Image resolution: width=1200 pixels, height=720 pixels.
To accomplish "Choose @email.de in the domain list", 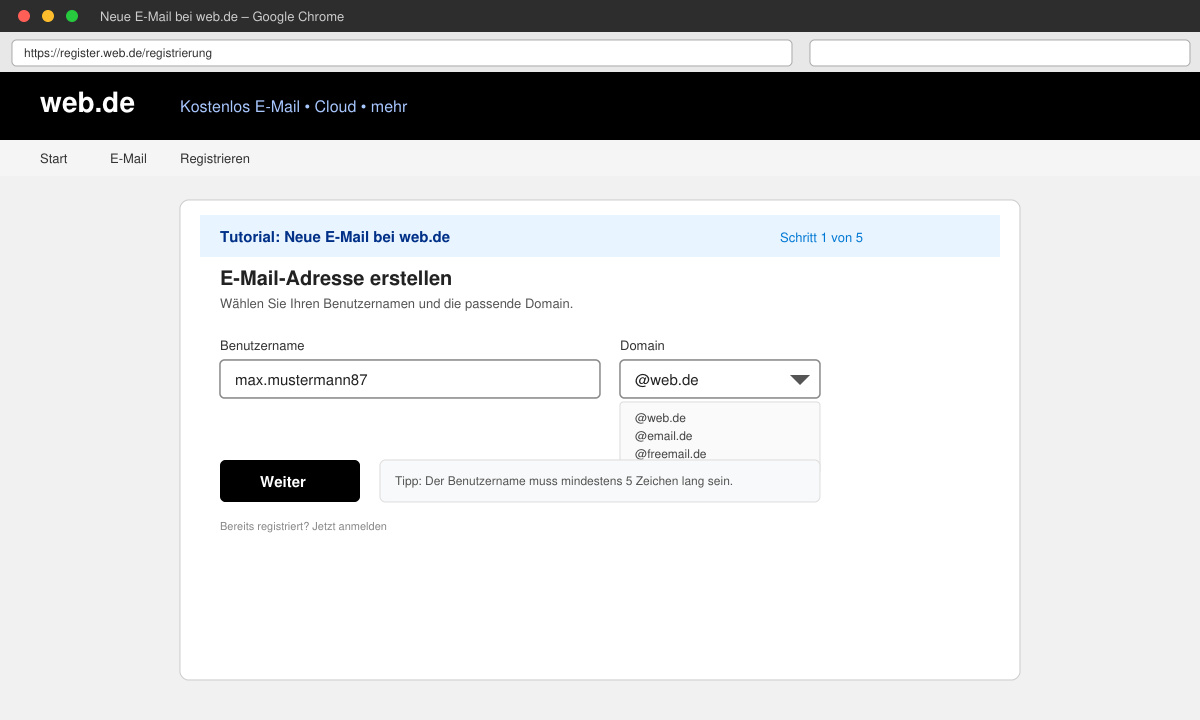I will (x=663, y=436).
